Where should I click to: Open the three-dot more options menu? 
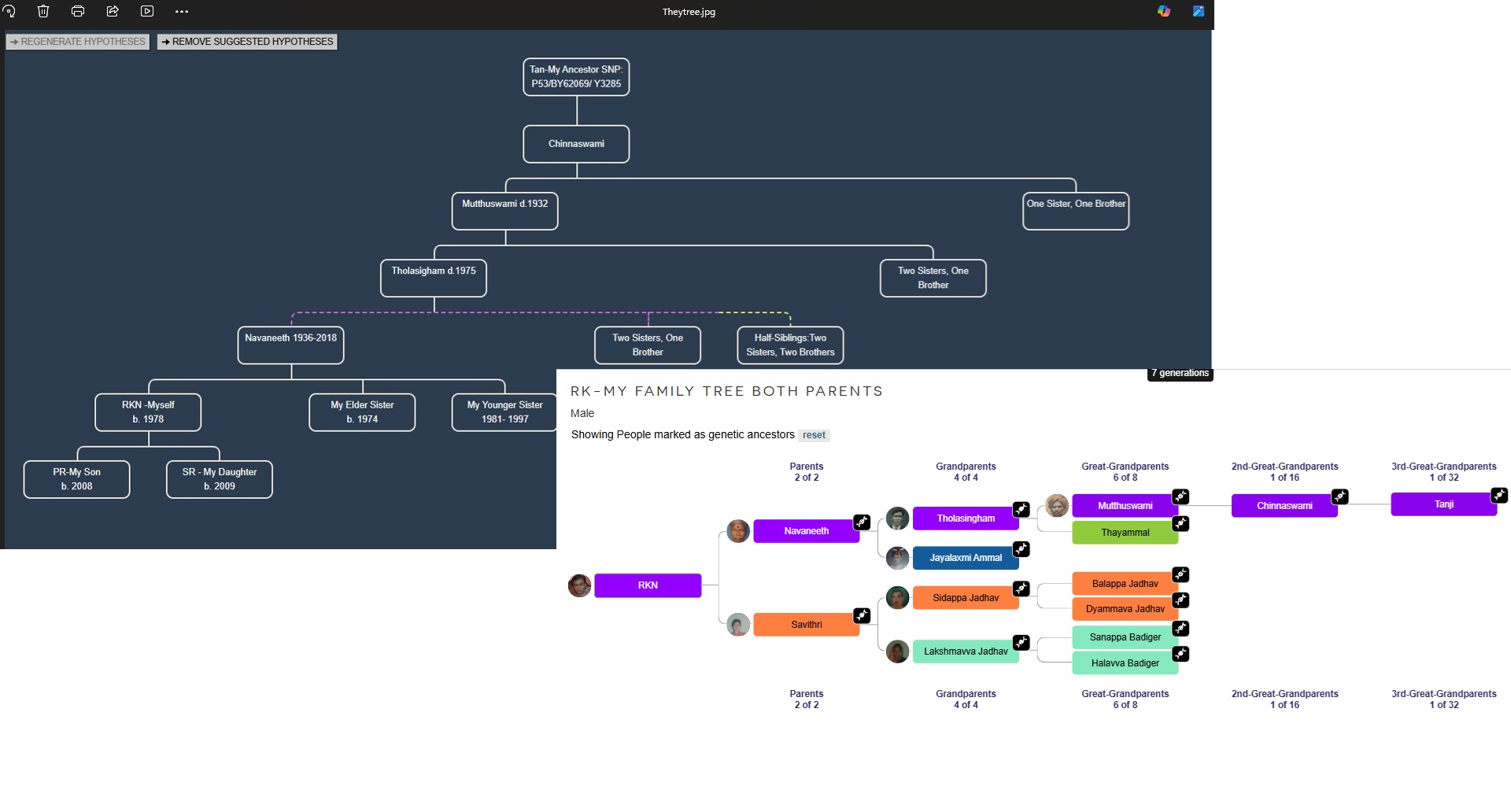coord(182,11)
